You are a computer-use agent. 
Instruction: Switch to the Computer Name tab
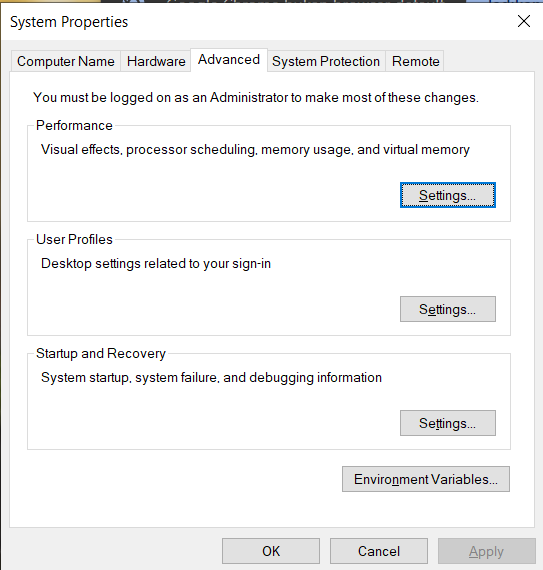tap(66, 61)
